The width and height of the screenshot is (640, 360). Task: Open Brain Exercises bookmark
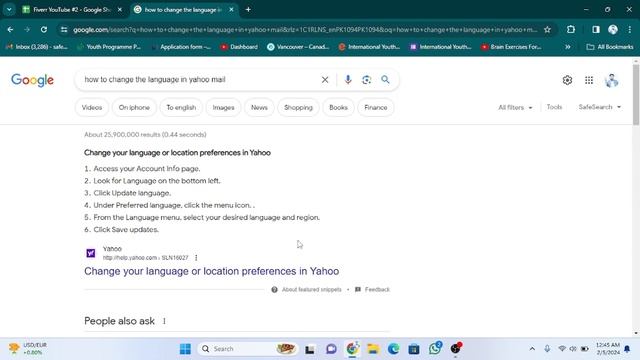click(511, 47)
